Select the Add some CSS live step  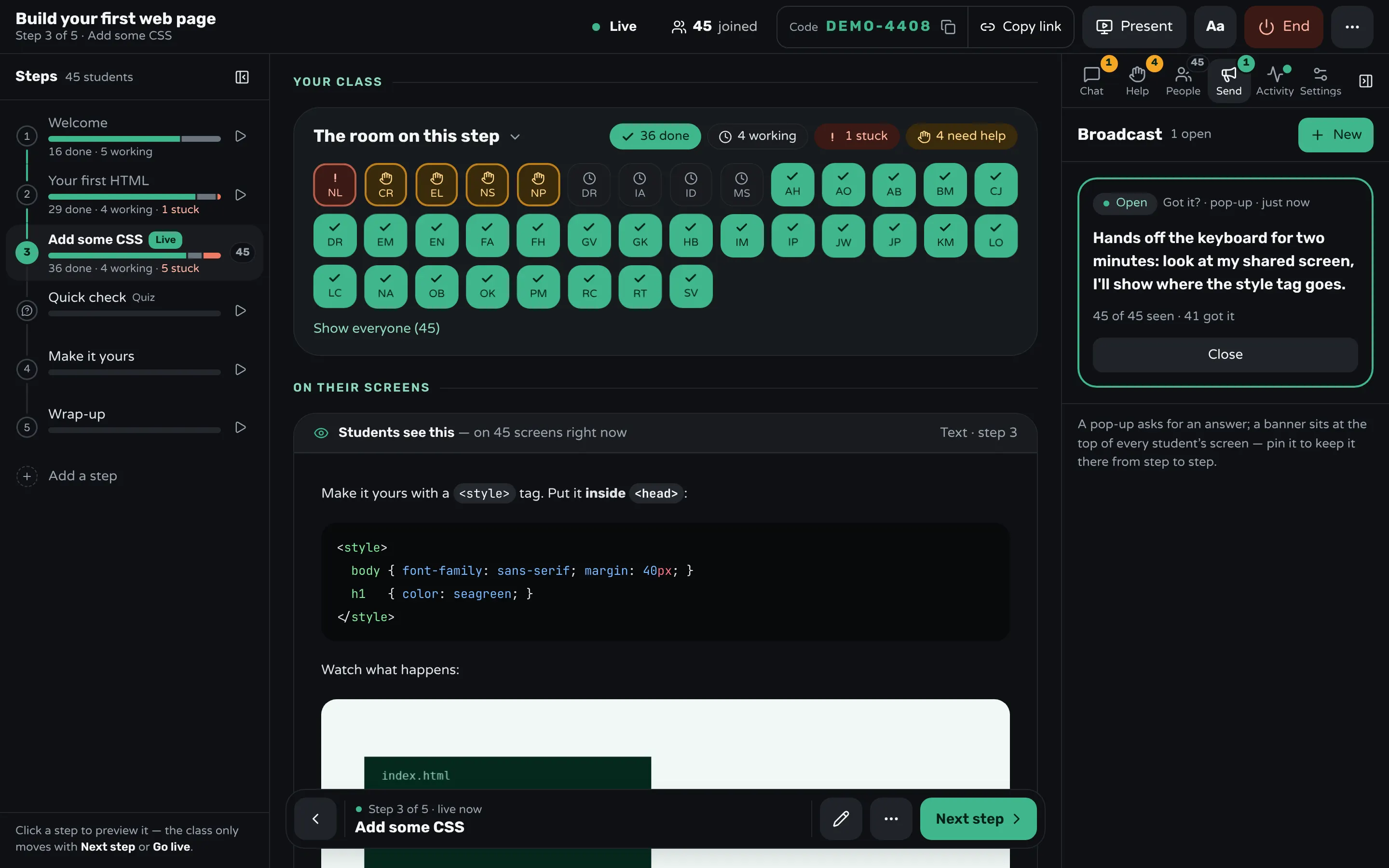134,253
